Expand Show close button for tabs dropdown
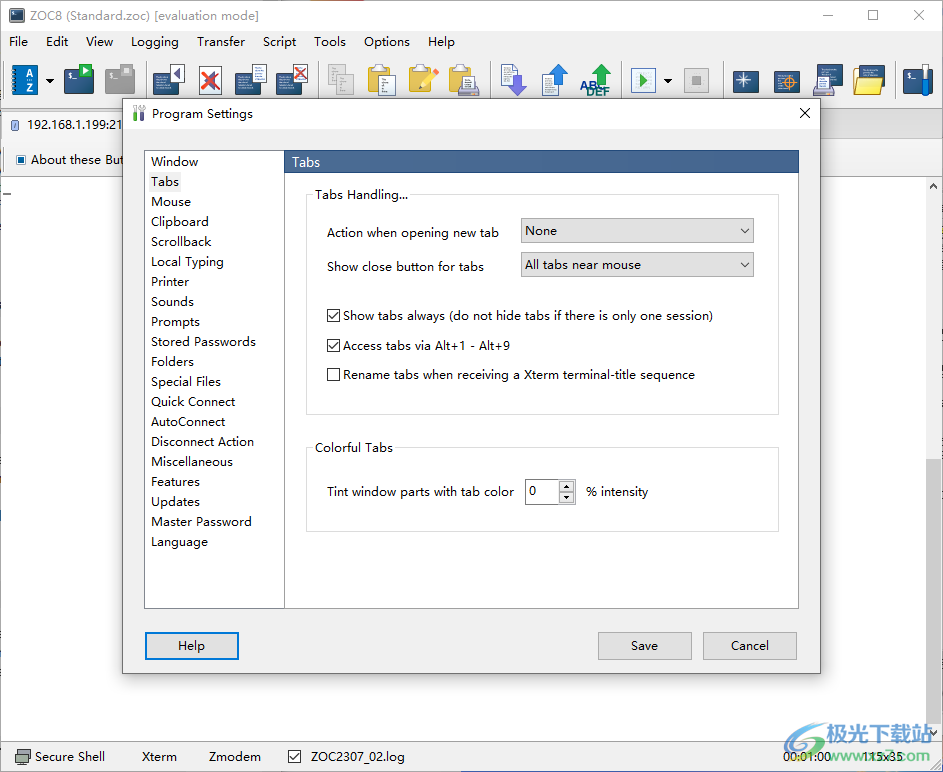Image resolution: width=943 pixels, height=772 pixels. [637, 265]
